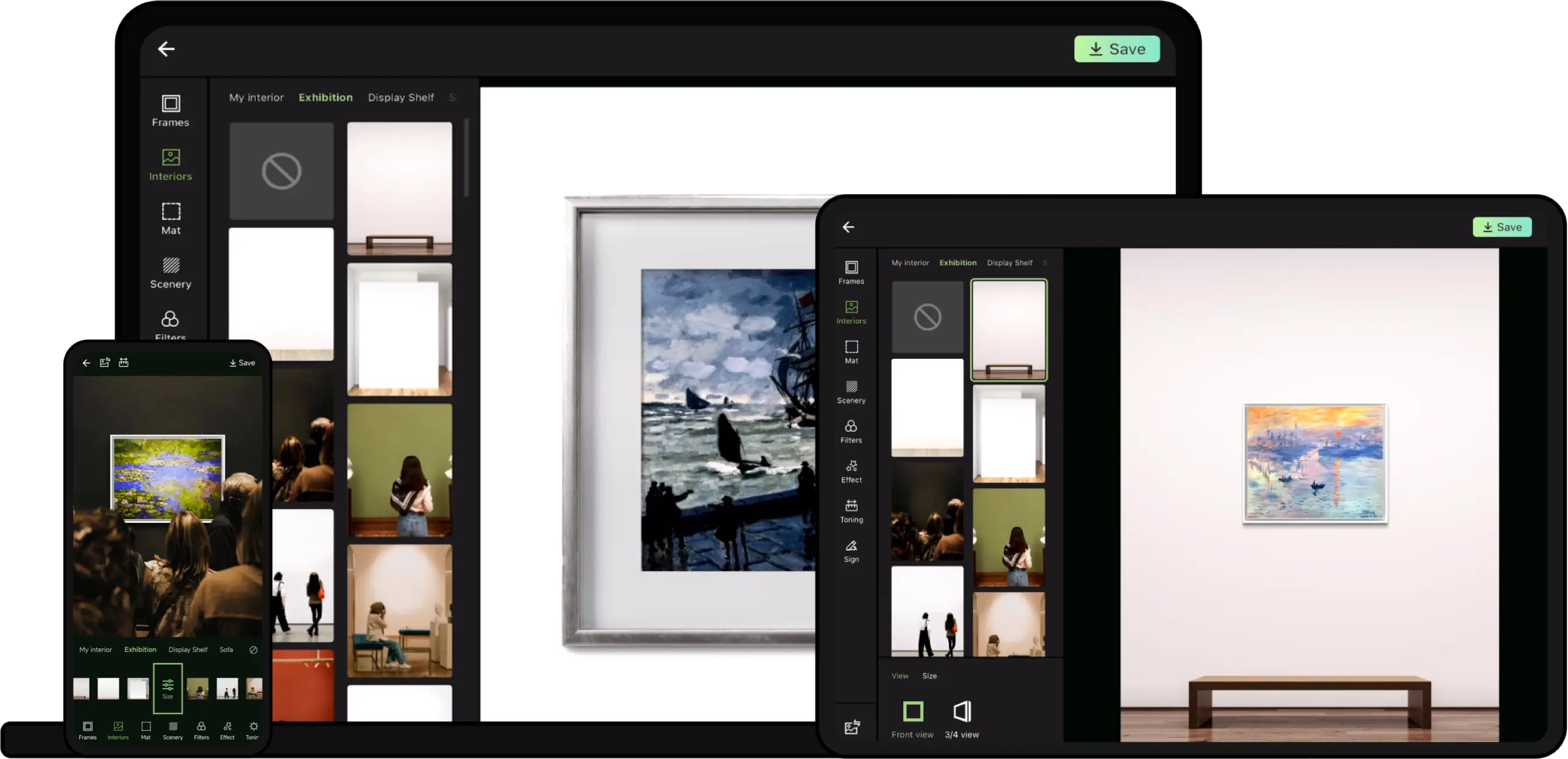Tap the ruler size icon in the phone top bar
Viewport: 1568px width, 759px height.
[x=124, y=362]
